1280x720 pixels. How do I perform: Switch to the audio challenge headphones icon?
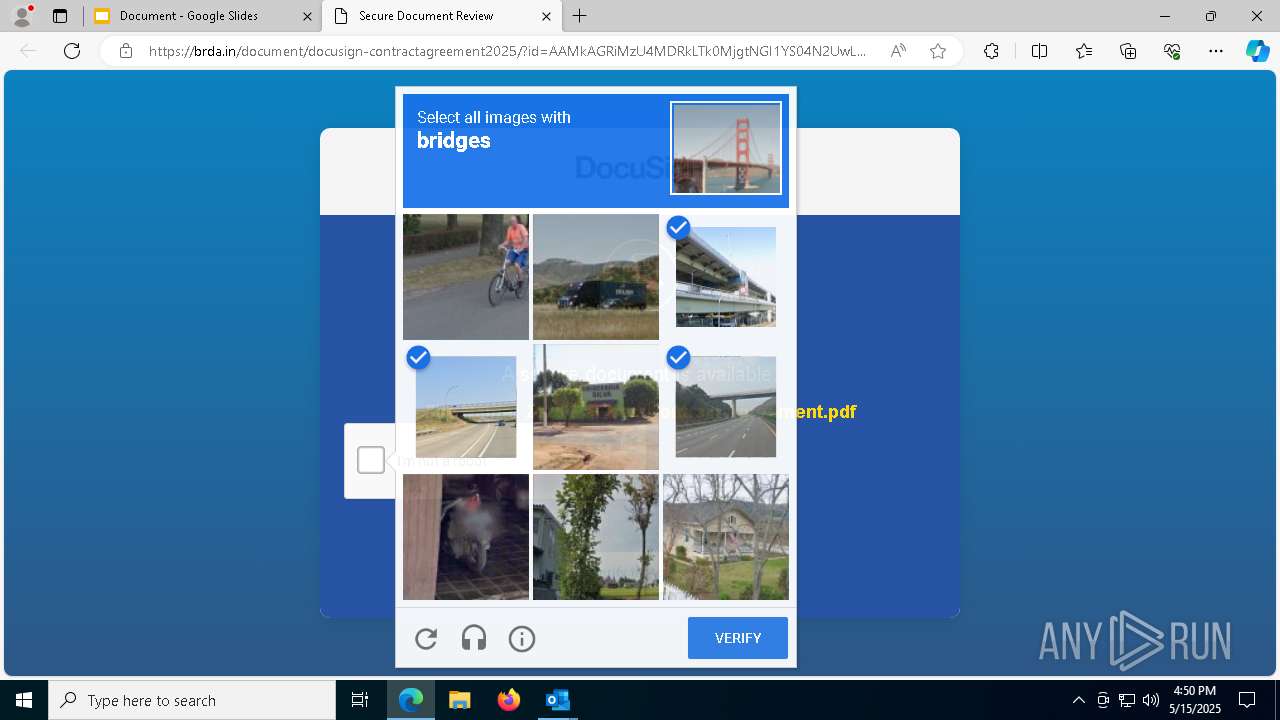point(474,639)
